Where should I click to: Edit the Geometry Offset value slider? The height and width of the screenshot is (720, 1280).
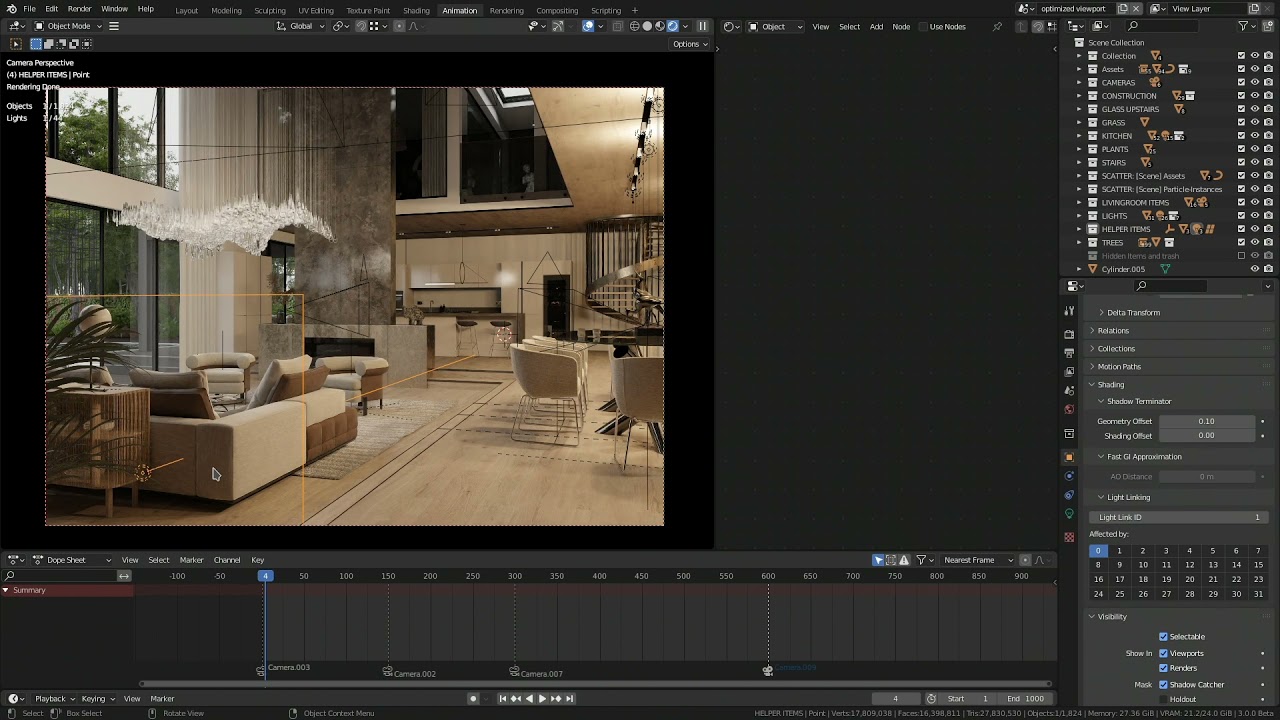(x=1207, y=421)
